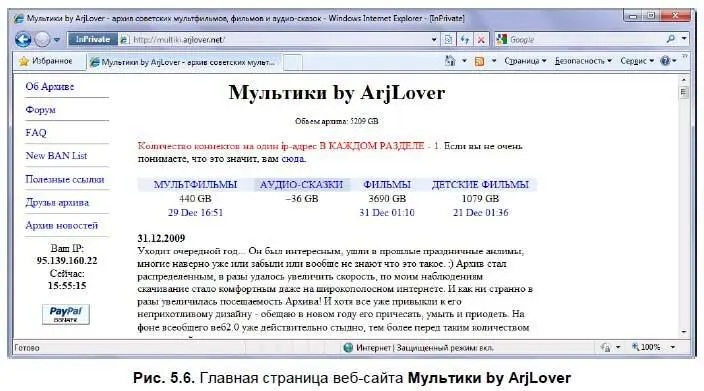Open the FAQ sidebar link
704x391 pixels.
point(36,133)
